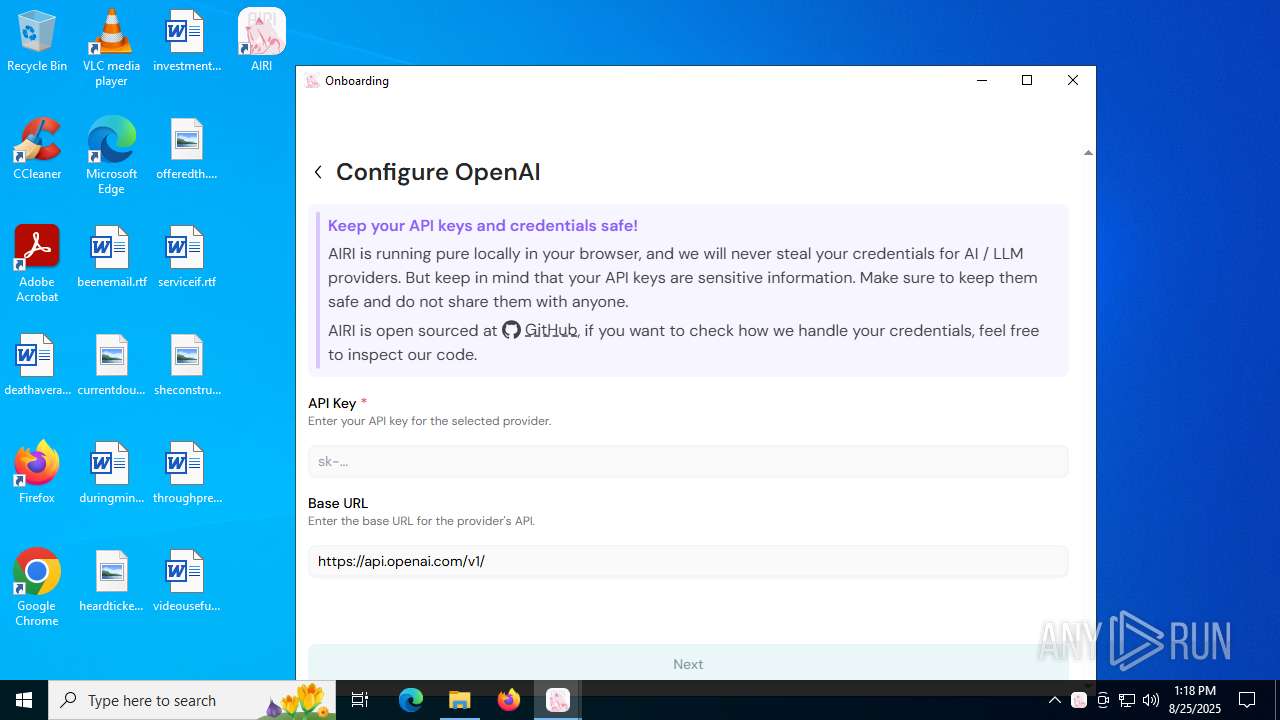The width and height of the screenshot is (1280, 720).
Task: Select the deathavera... Word document
Action: tap(37, 364)
